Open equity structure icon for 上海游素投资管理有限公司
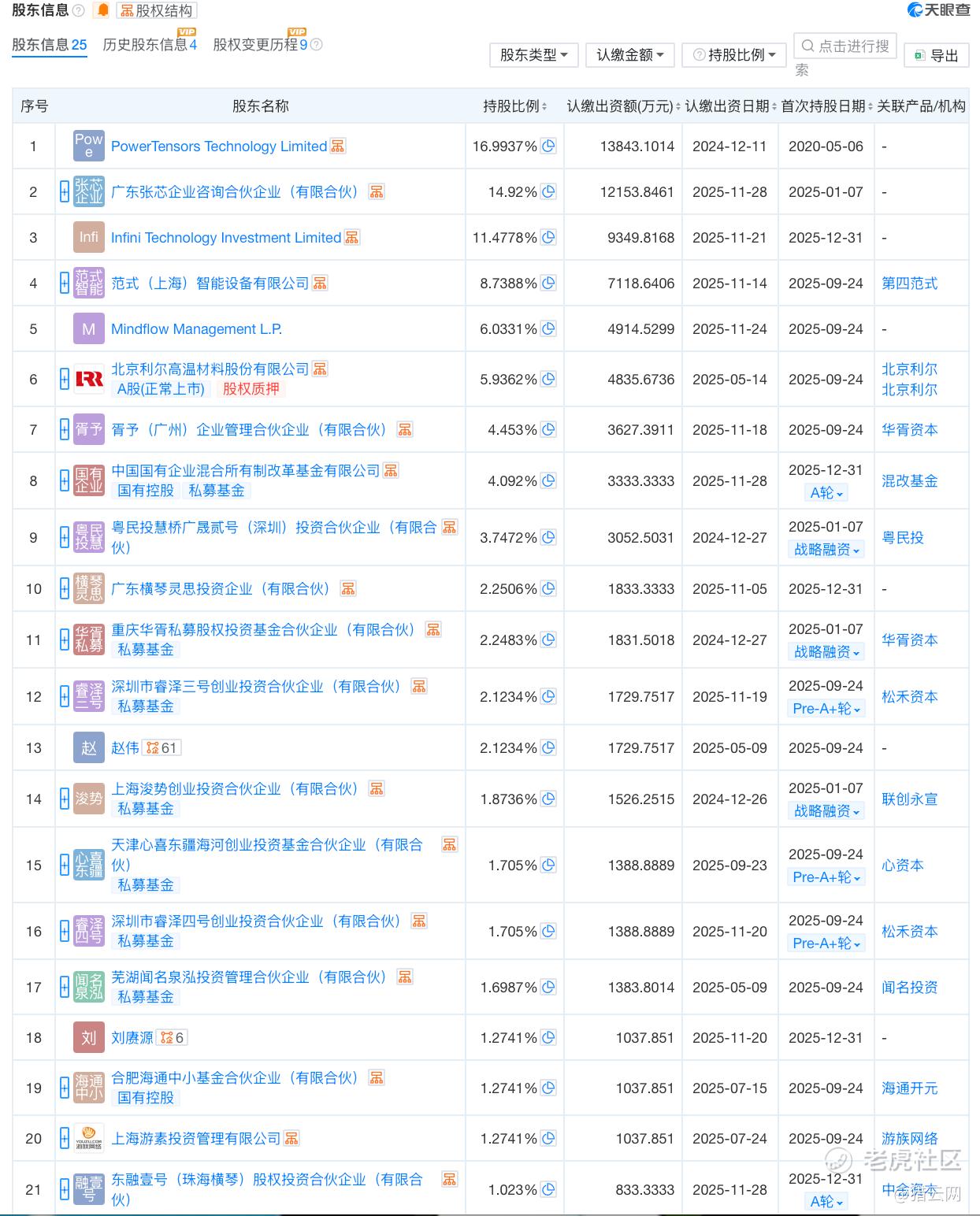 (x=291, y=1139)
